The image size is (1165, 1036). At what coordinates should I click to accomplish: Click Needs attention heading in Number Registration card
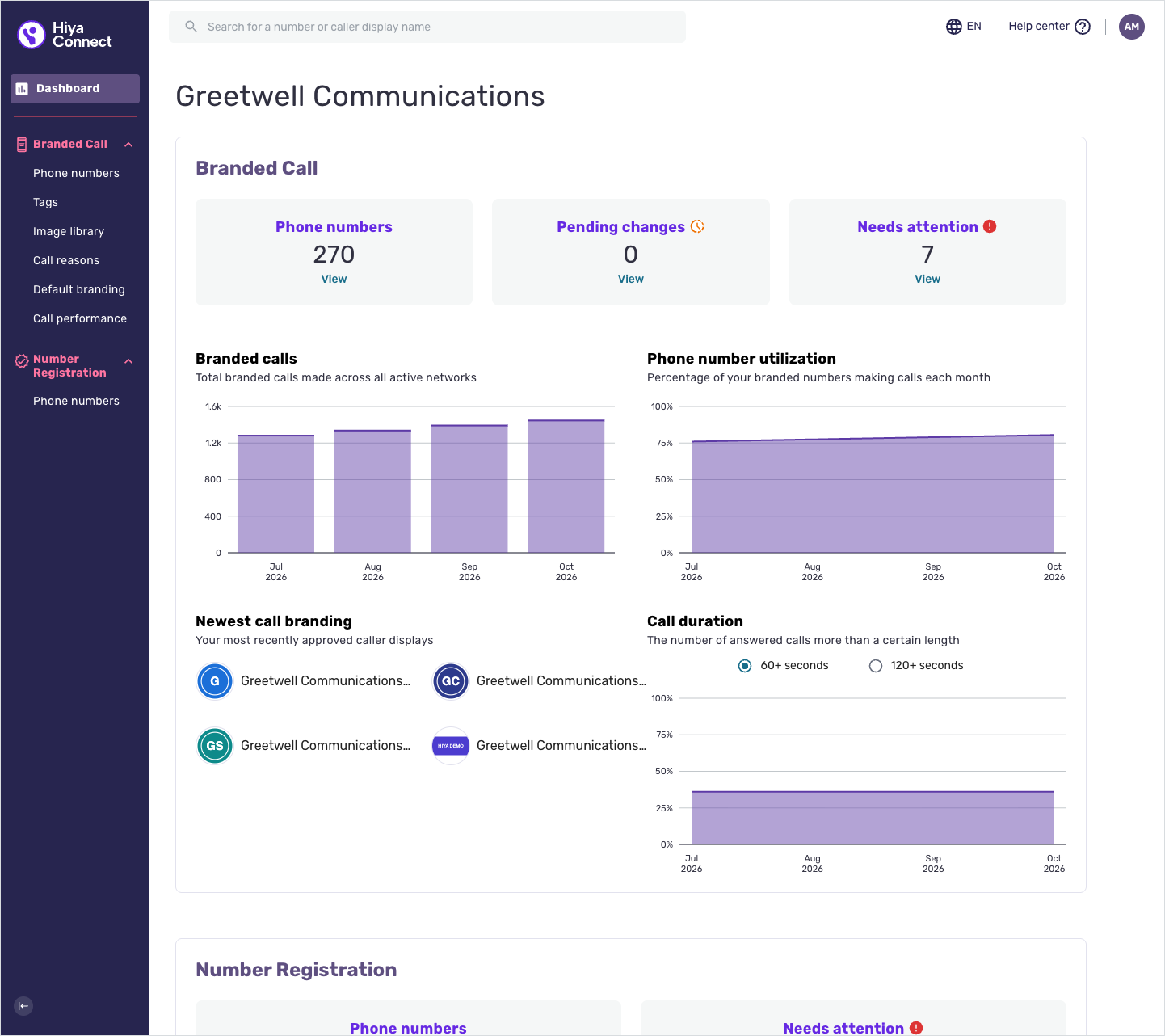pyautogui.click(x=843, y=1028)
